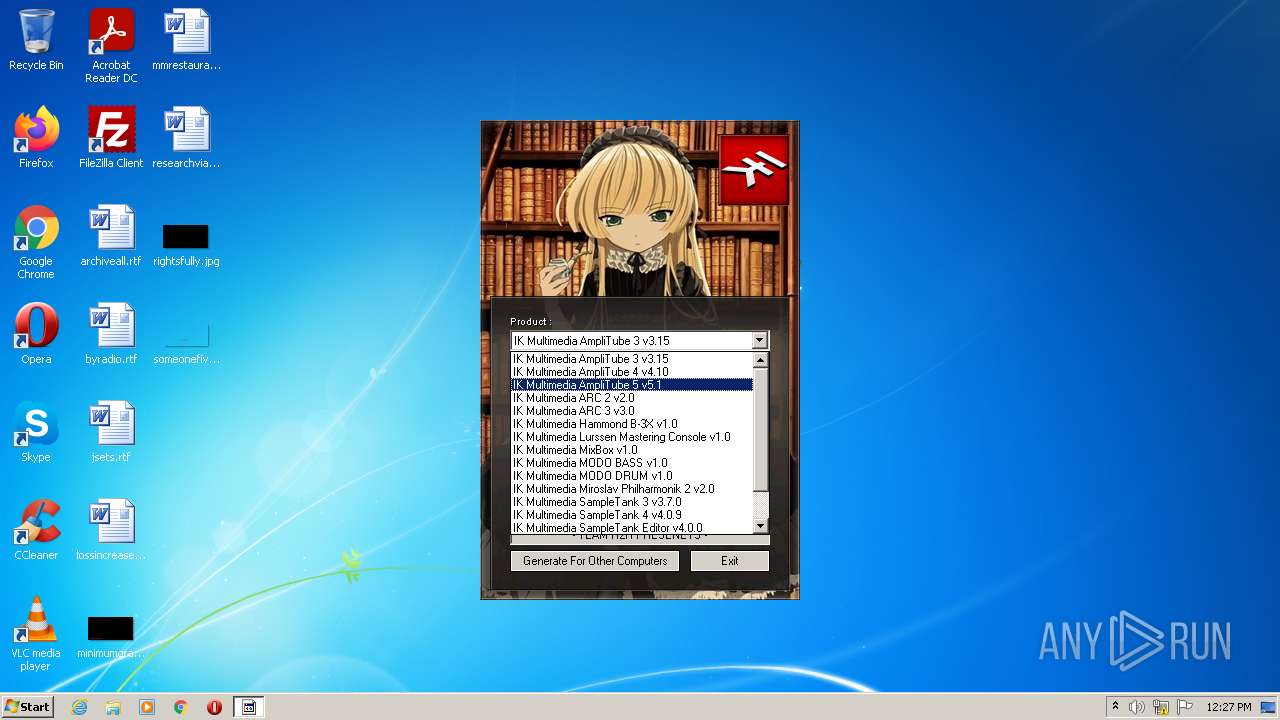Click the product list scrollbar thumb

[760, 429]
